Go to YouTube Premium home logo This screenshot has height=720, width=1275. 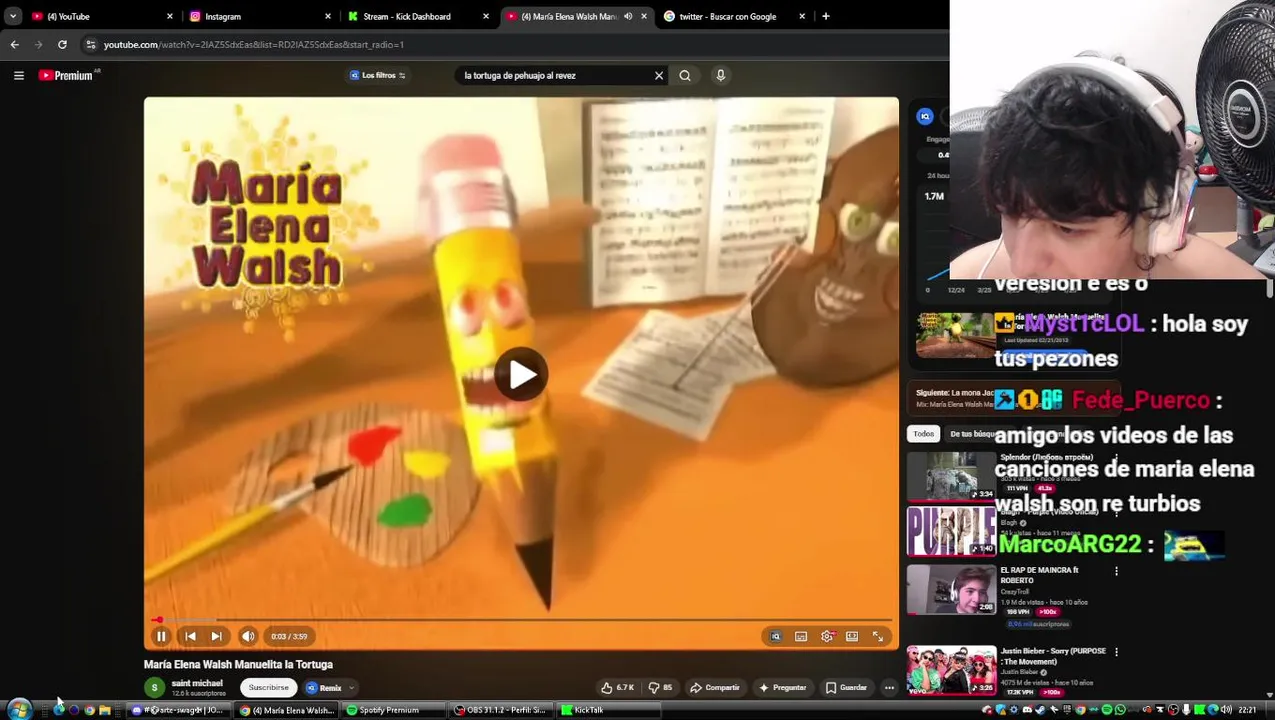click(68, 75)
